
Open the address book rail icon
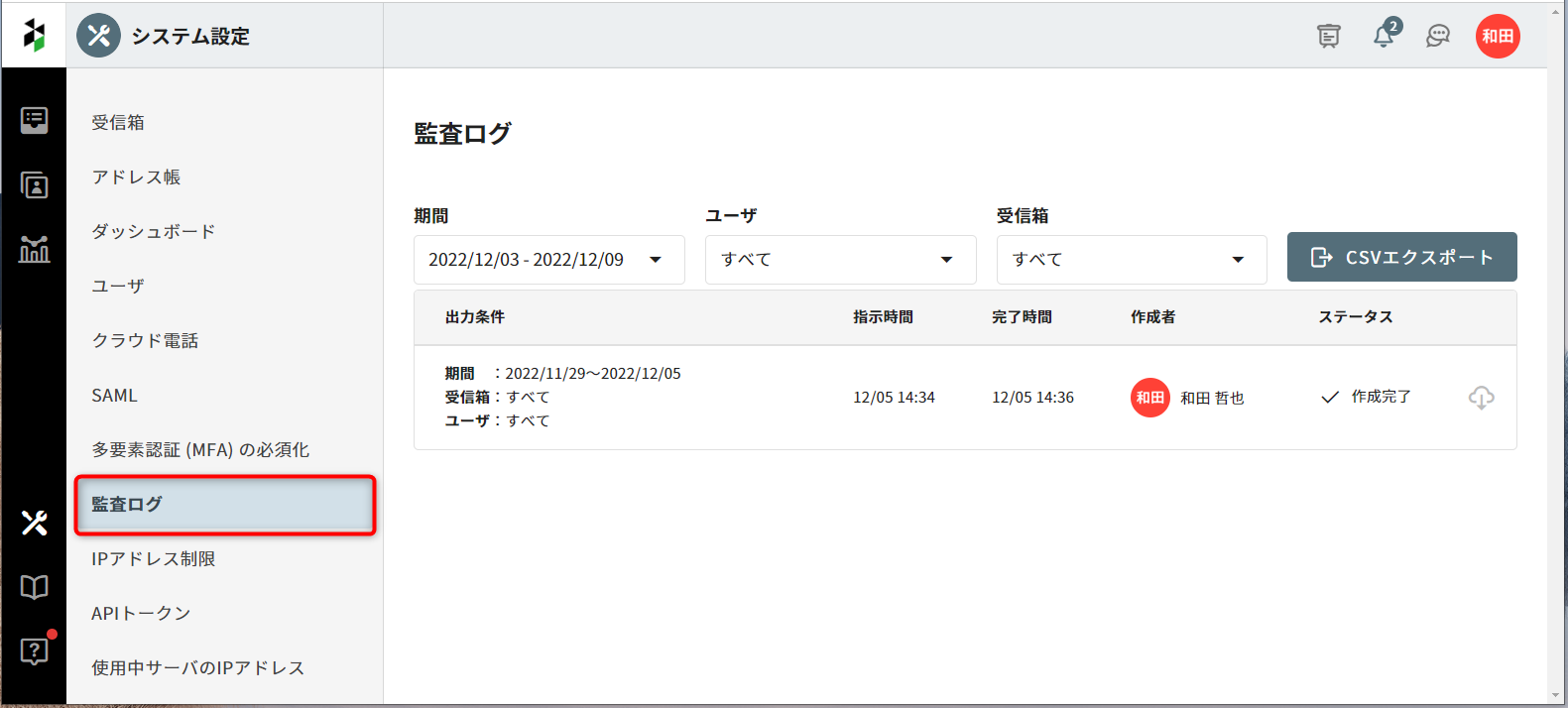click(x=34, y=185)
